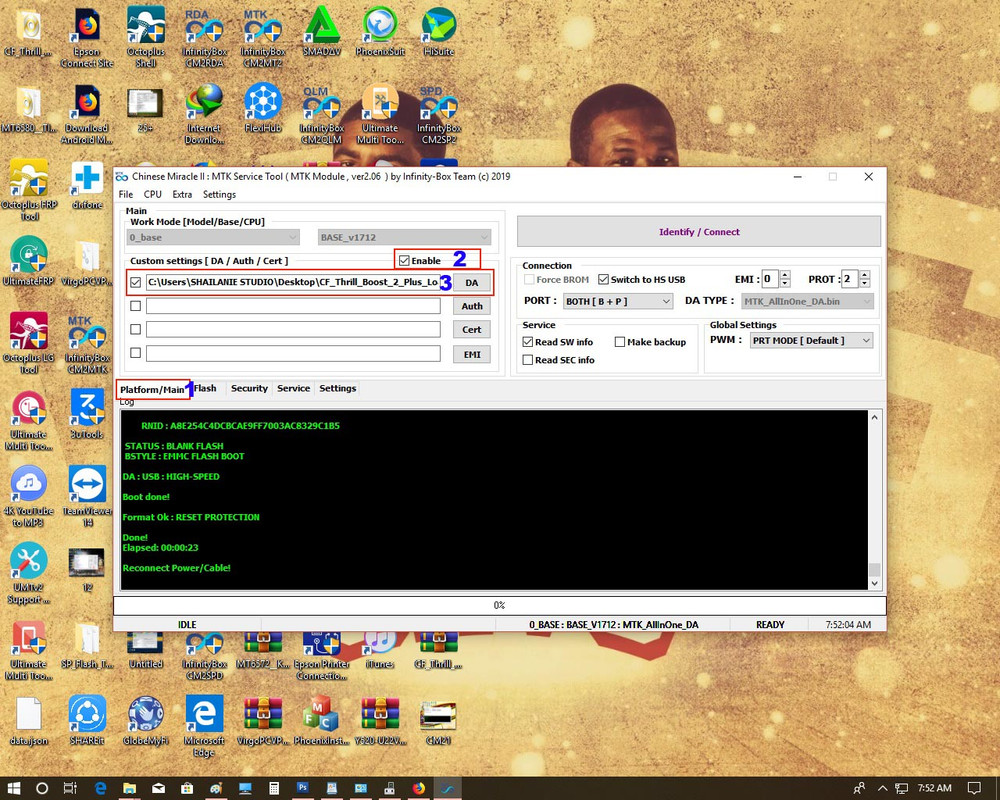The width and height of the screenshot is (1000, 800).
Task: Open the 0_base work mode dropdown
Action: tap(213, 237)
